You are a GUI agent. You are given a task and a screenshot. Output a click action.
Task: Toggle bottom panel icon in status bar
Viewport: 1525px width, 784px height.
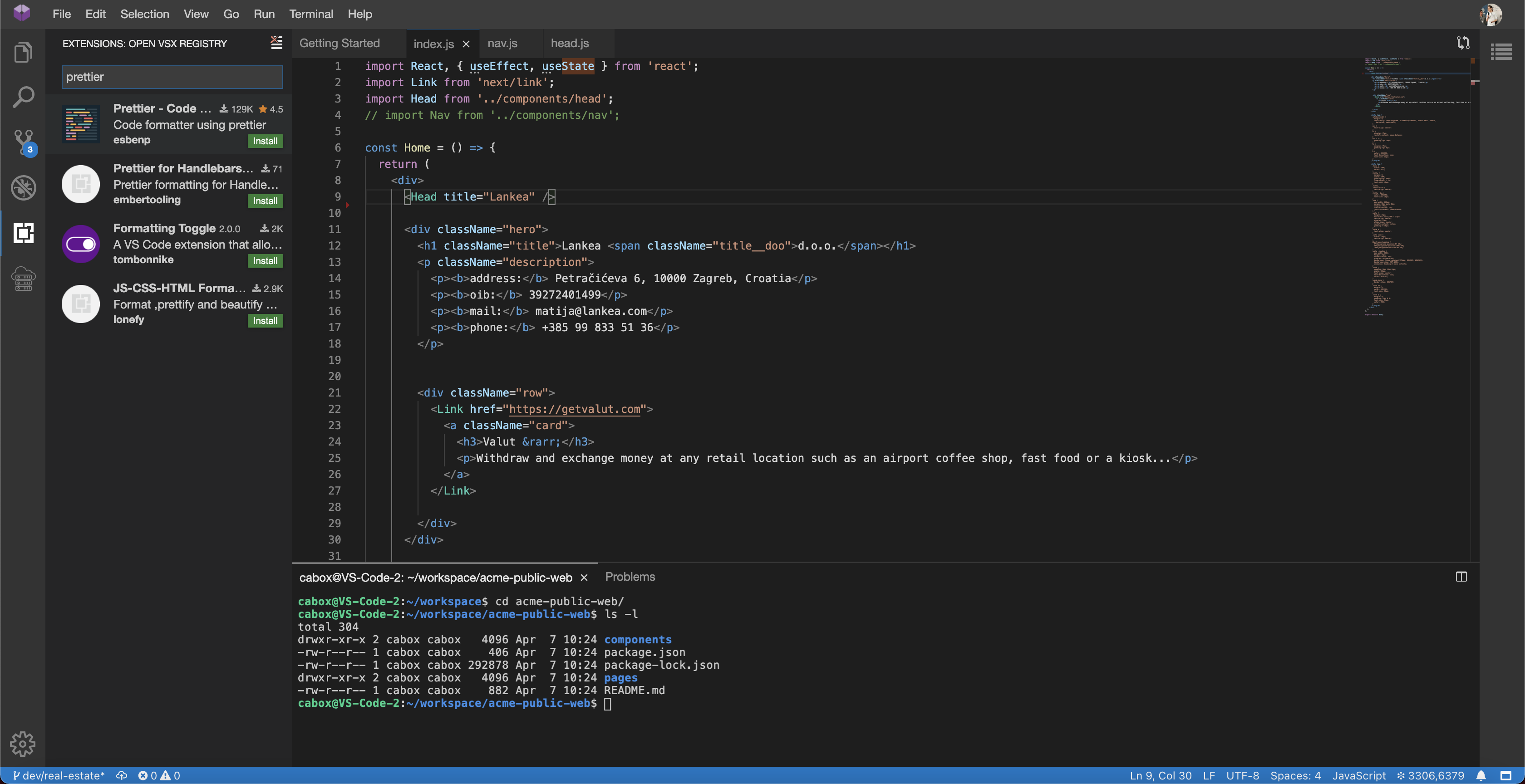tap(1506, 776)
